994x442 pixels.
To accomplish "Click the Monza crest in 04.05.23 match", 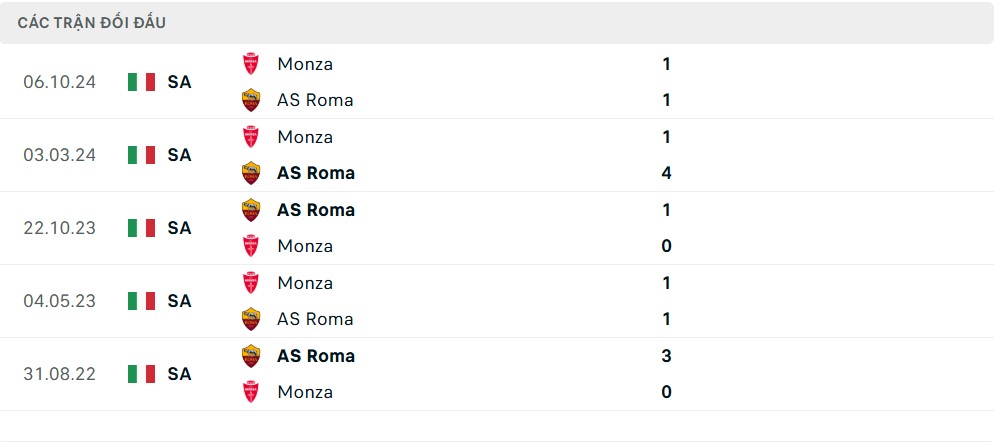I will [x=251, y=283].
